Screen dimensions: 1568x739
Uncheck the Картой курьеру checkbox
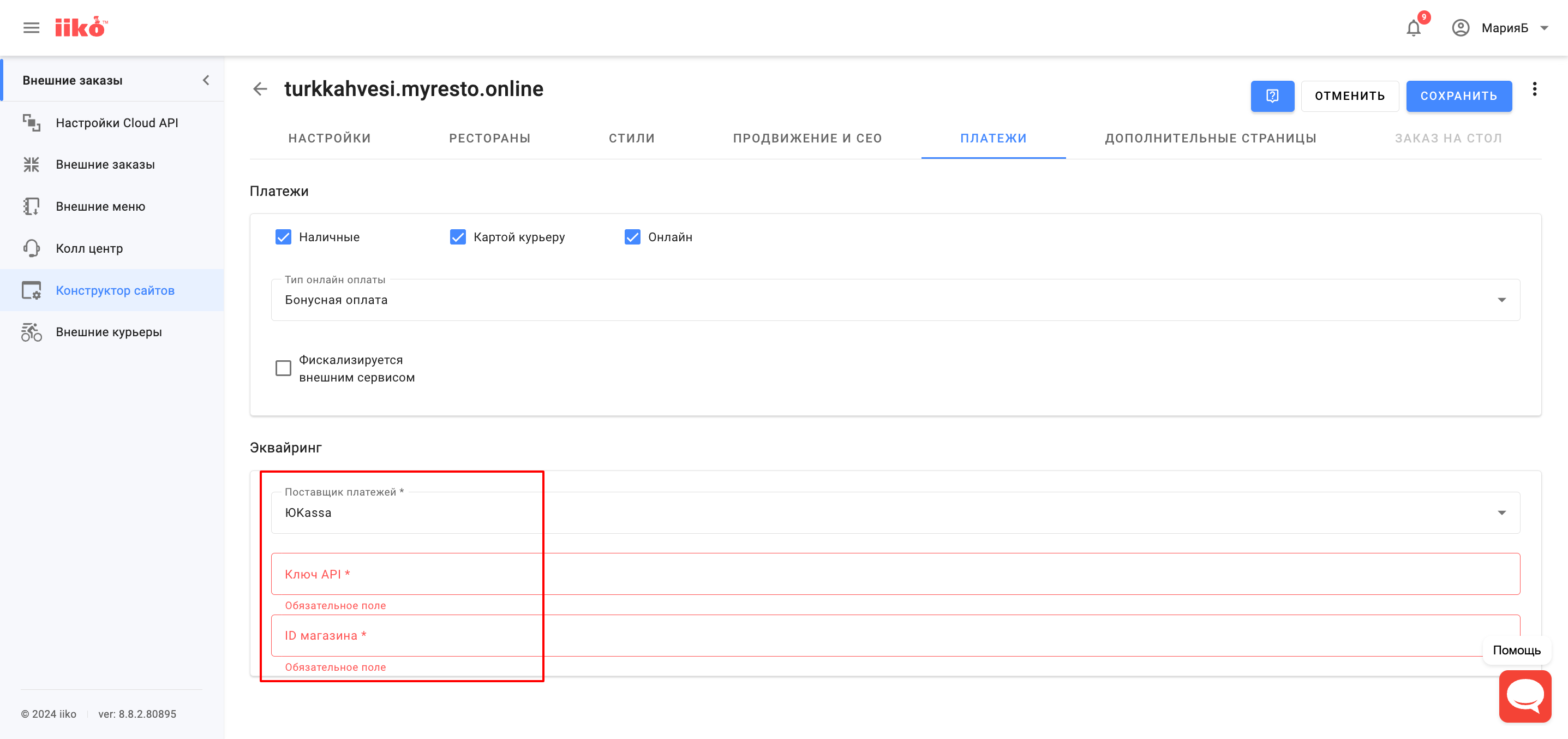click(458, 237)
